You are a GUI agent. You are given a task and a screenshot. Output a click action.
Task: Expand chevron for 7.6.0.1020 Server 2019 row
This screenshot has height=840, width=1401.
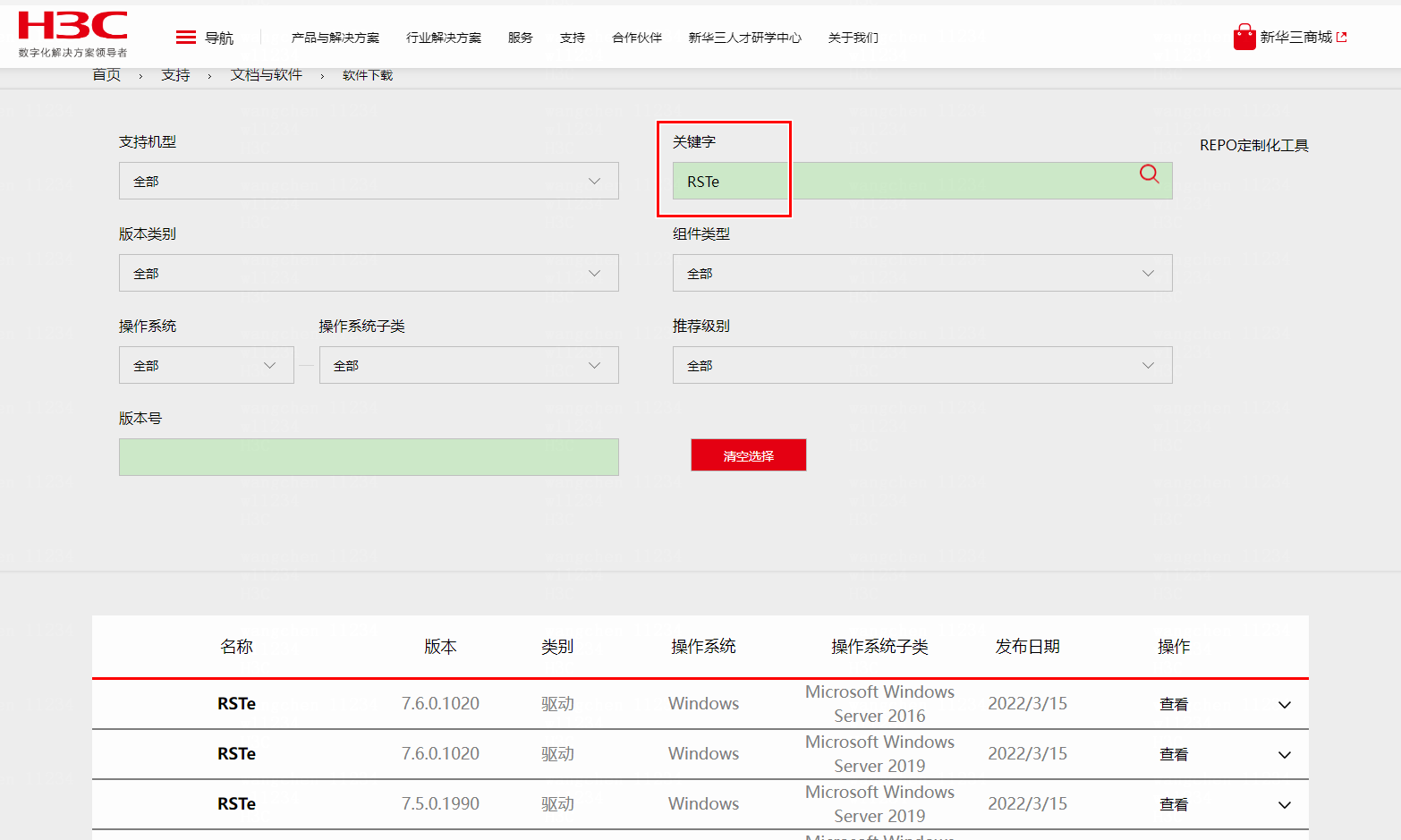(1285, 755)
